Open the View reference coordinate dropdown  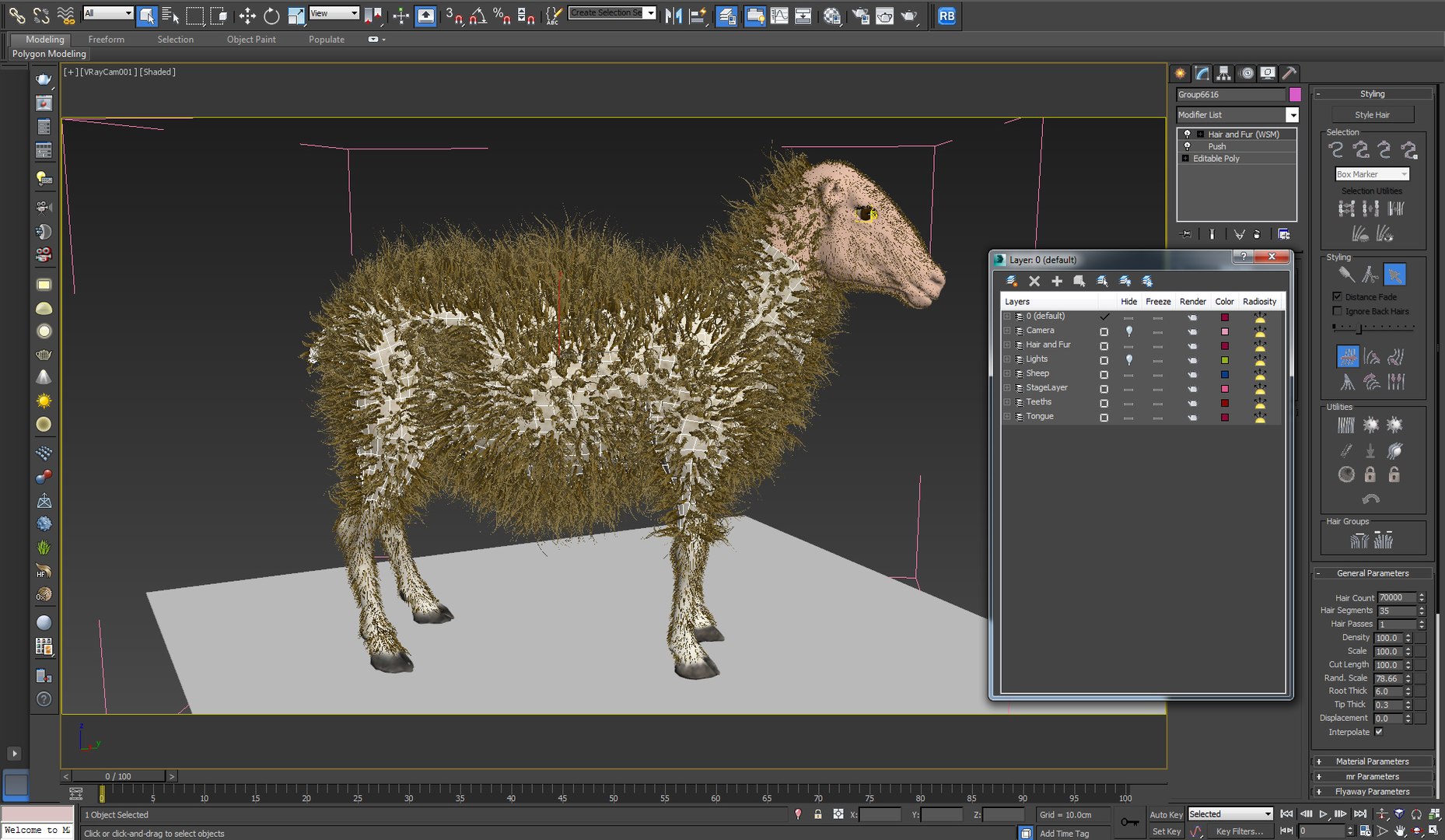334,13
